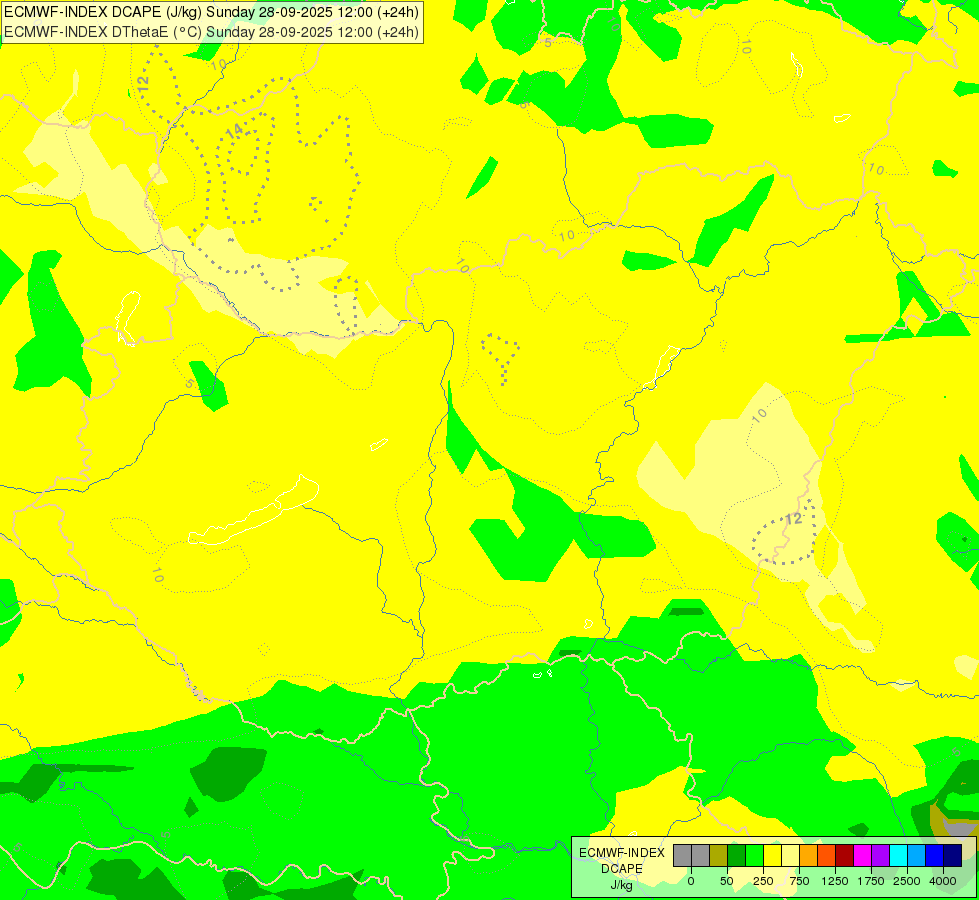Select the purple legend swatch

tap(881, 856)
